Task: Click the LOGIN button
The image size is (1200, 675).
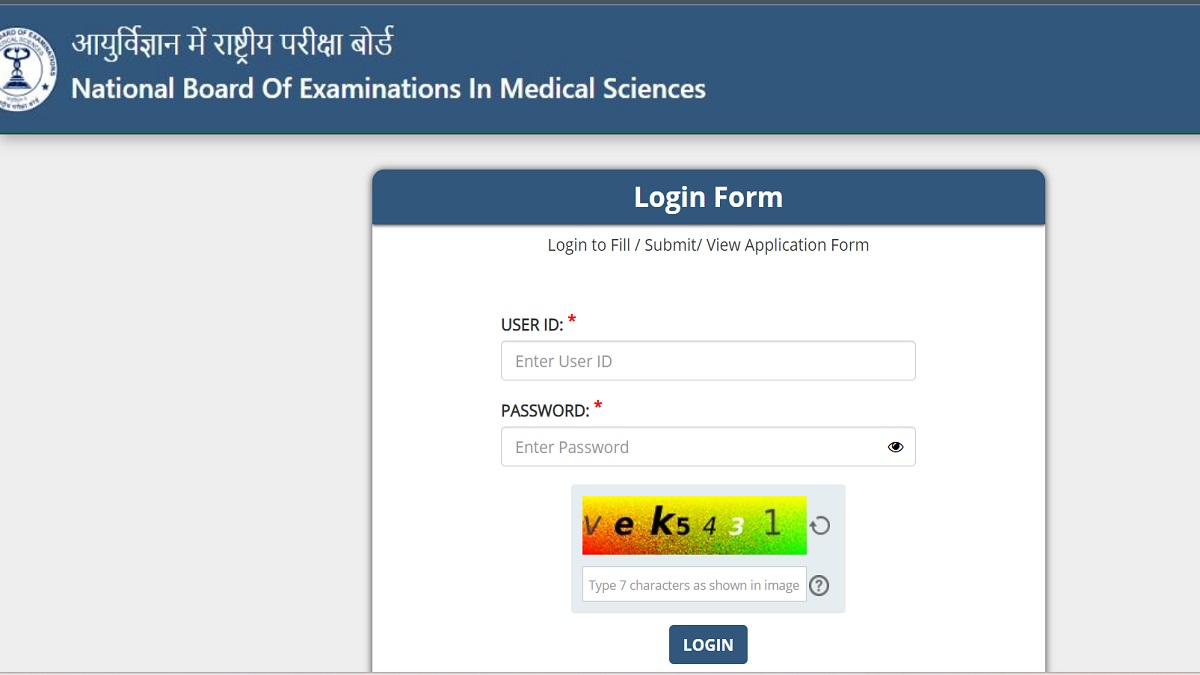Action: coord(708,645)
